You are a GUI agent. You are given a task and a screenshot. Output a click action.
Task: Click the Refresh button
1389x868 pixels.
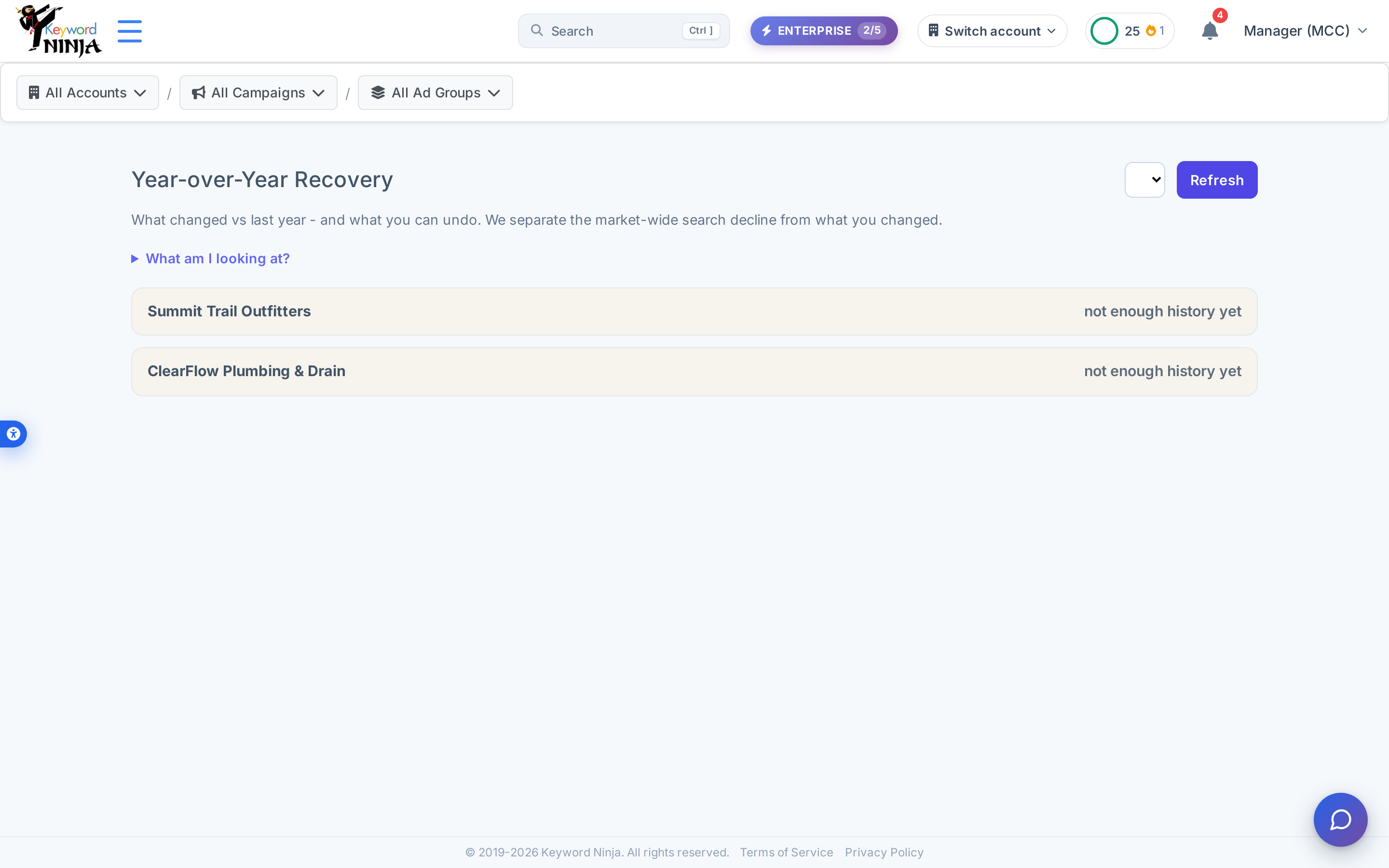pos(1217,180)
